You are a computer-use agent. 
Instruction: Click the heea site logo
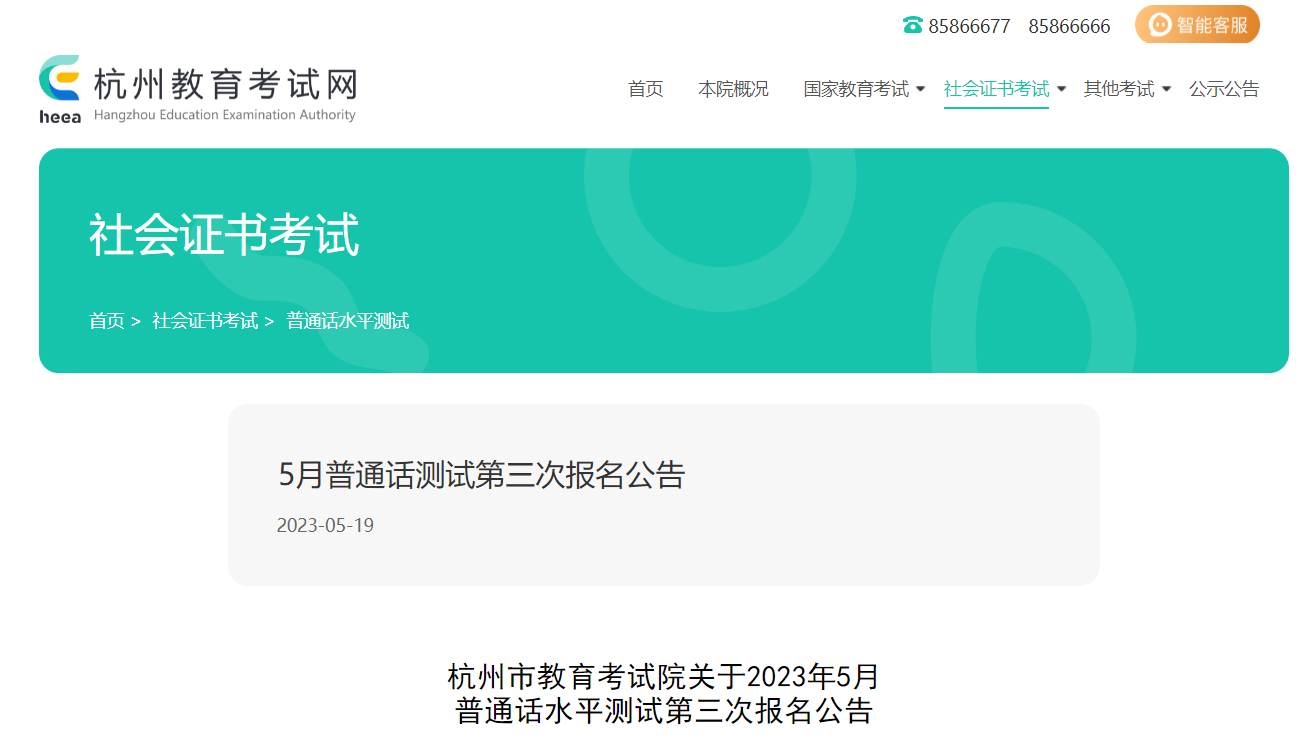(60, 88)
